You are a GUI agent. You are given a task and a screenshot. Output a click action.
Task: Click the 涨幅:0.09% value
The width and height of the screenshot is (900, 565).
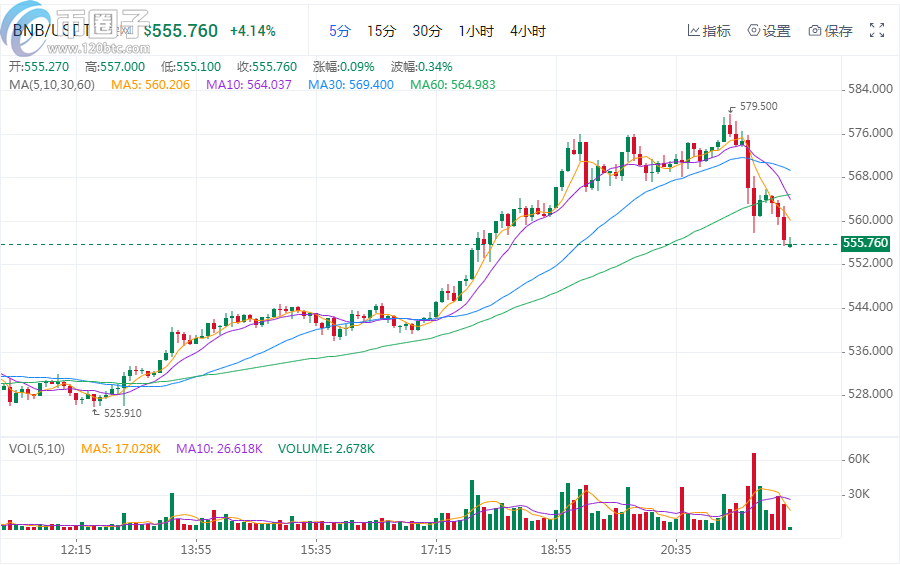coord(344,67)
